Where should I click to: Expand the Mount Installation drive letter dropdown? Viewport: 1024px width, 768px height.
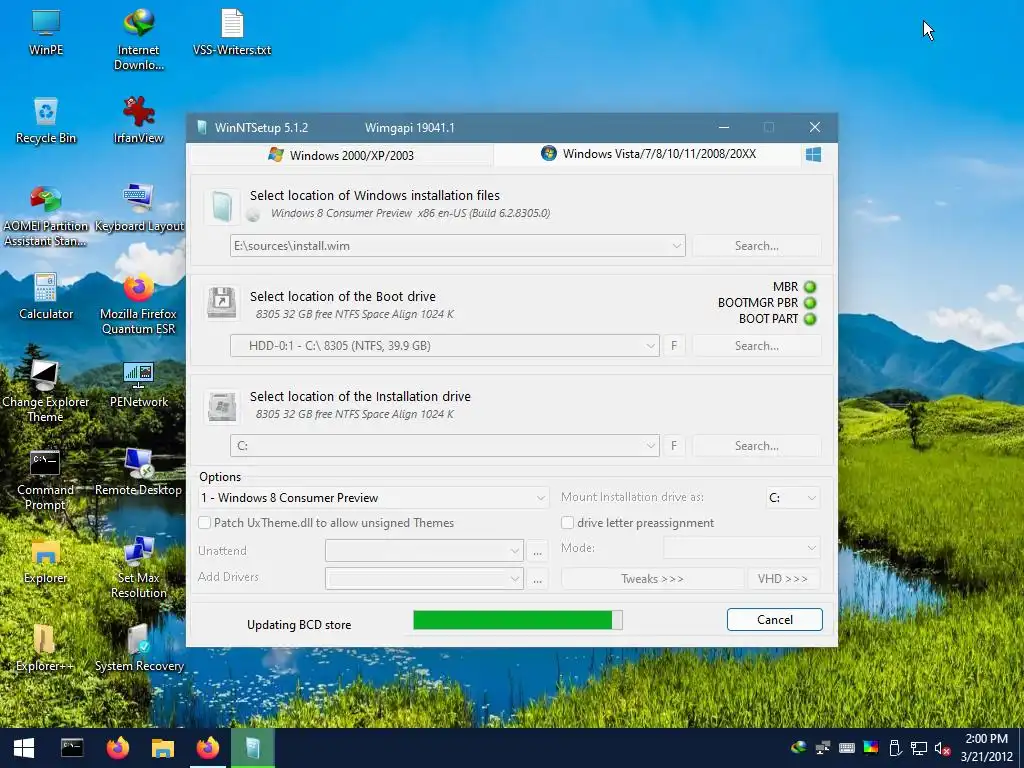point(811,498)
